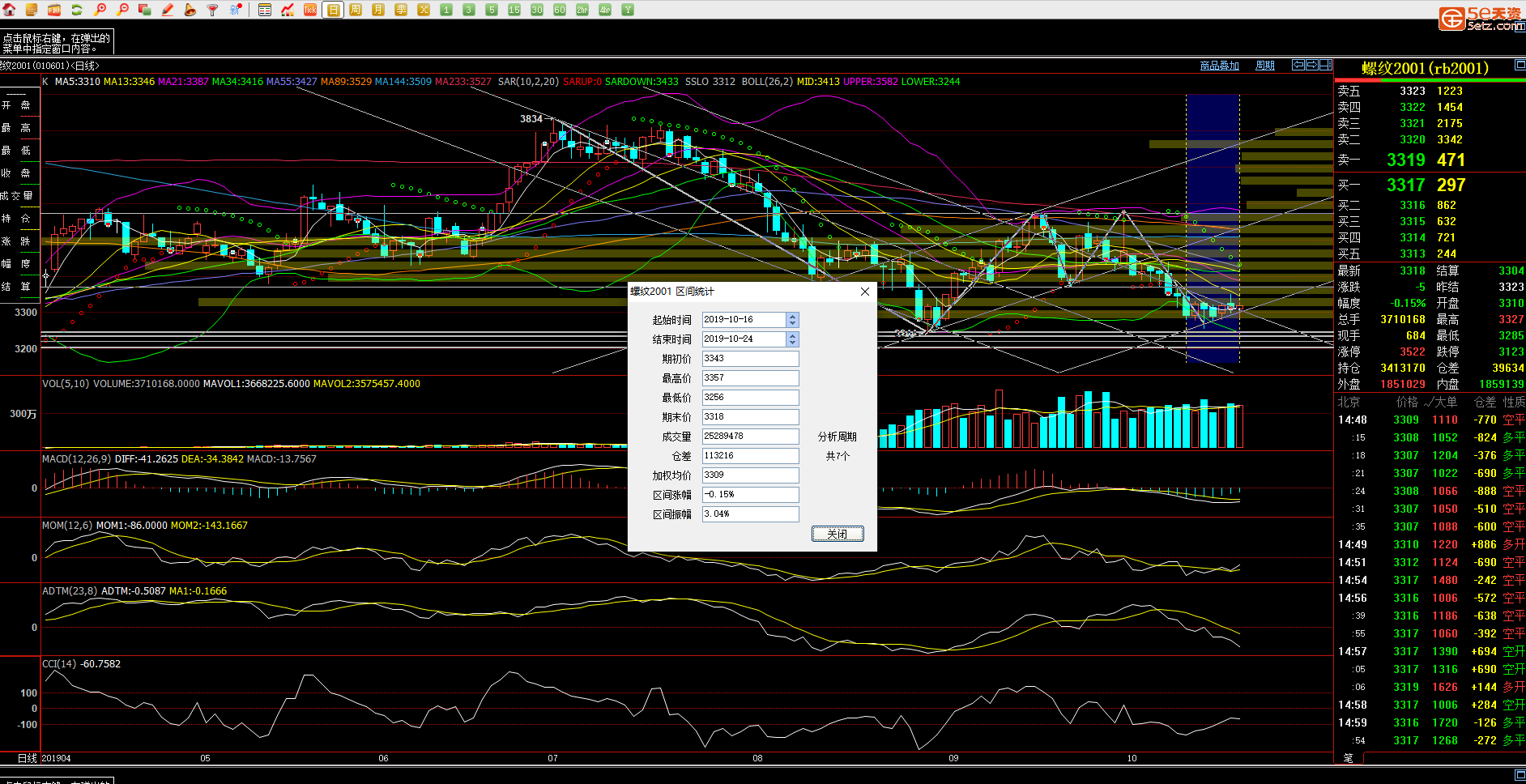Click the 加权均价 value 3309

(750, 475)
